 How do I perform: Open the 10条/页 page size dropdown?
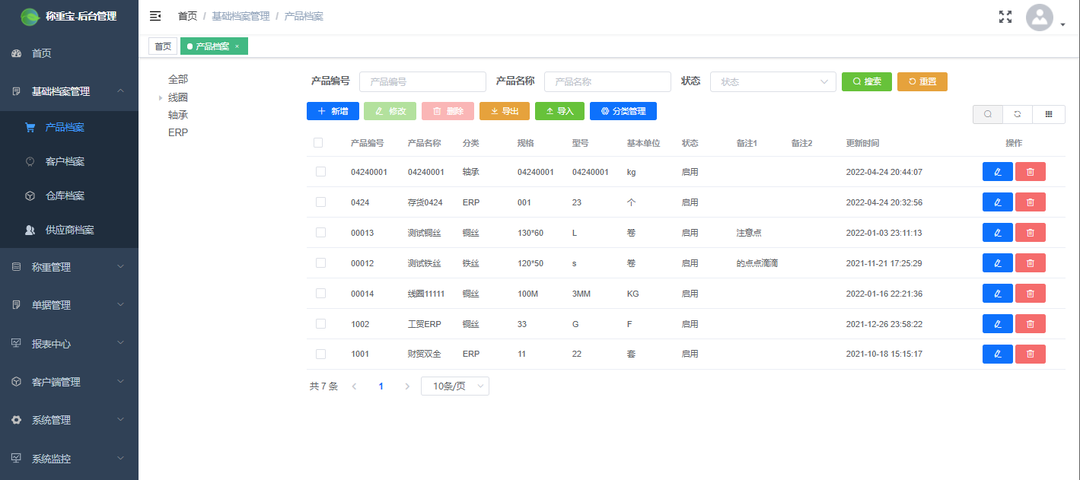click(455, 386)
